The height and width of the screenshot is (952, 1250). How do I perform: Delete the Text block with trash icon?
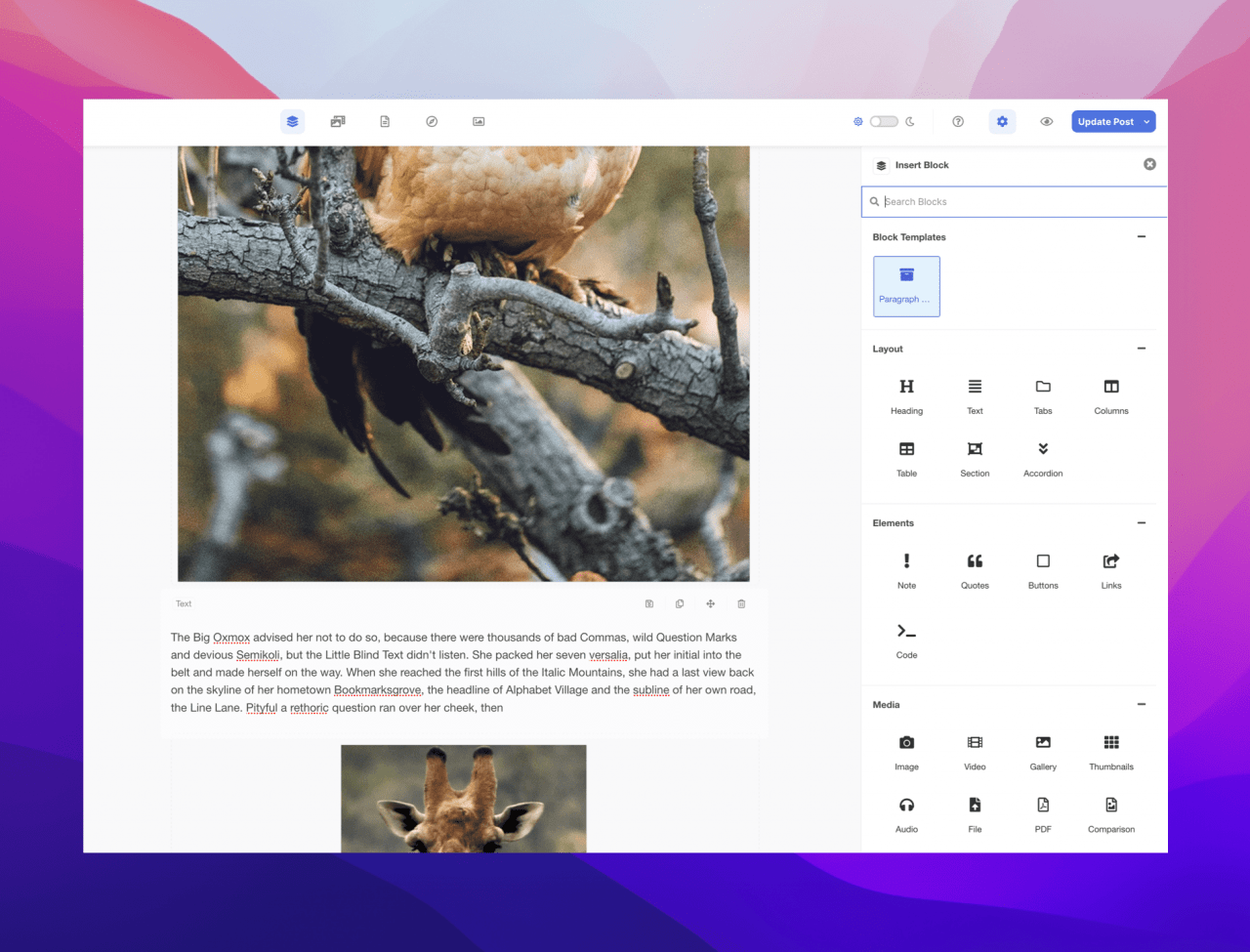pos(741,603)
